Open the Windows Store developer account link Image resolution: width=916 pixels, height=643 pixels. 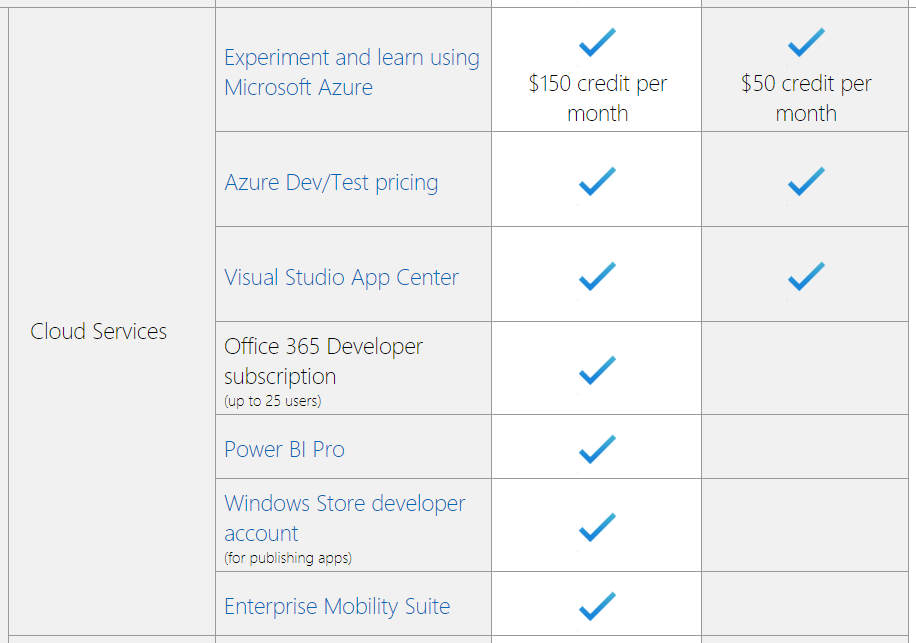pyautogui.click(x=344, y=517)
